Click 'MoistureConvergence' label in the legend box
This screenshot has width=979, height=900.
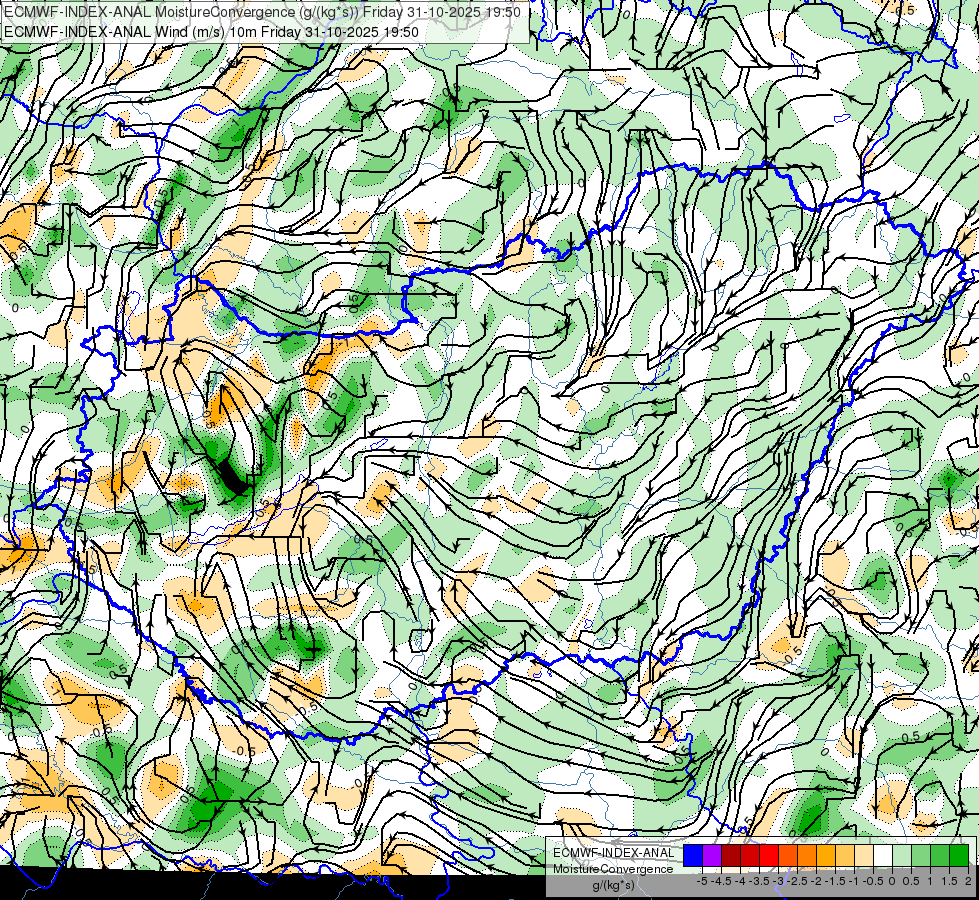coord(613,869)
